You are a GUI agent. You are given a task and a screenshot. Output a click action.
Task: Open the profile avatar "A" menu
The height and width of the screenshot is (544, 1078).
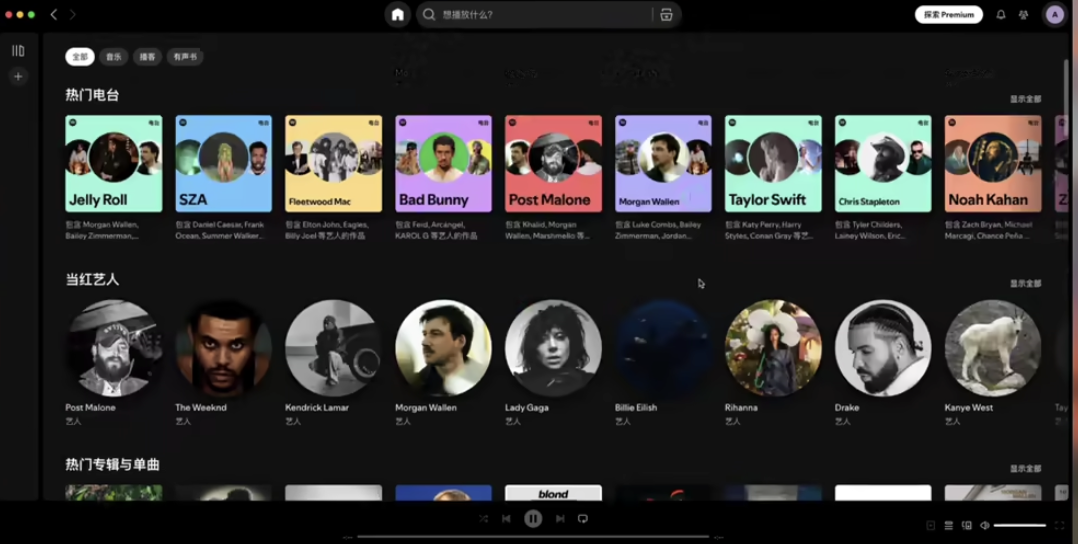pyautogui.click(x=1055, y=14)
